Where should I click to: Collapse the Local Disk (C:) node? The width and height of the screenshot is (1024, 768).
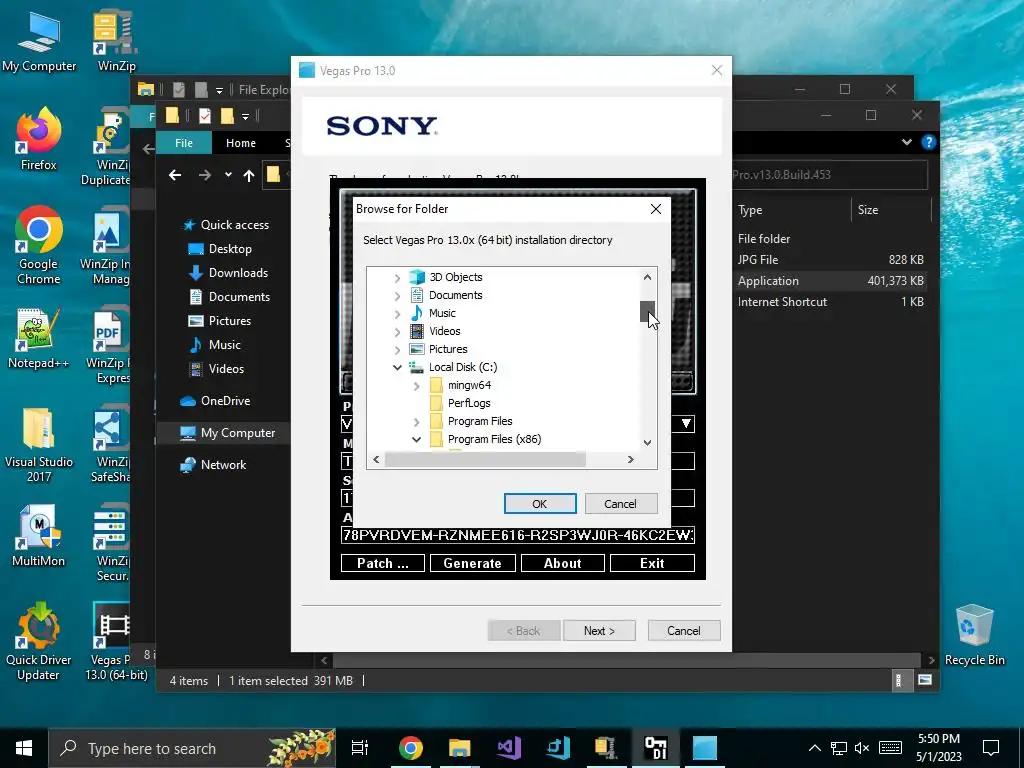tap(397, 368)
